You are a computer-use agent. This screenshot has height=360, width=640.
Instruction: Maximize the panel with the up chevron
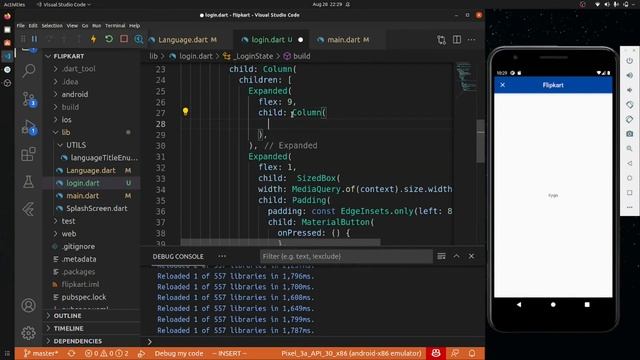[456, 256]
